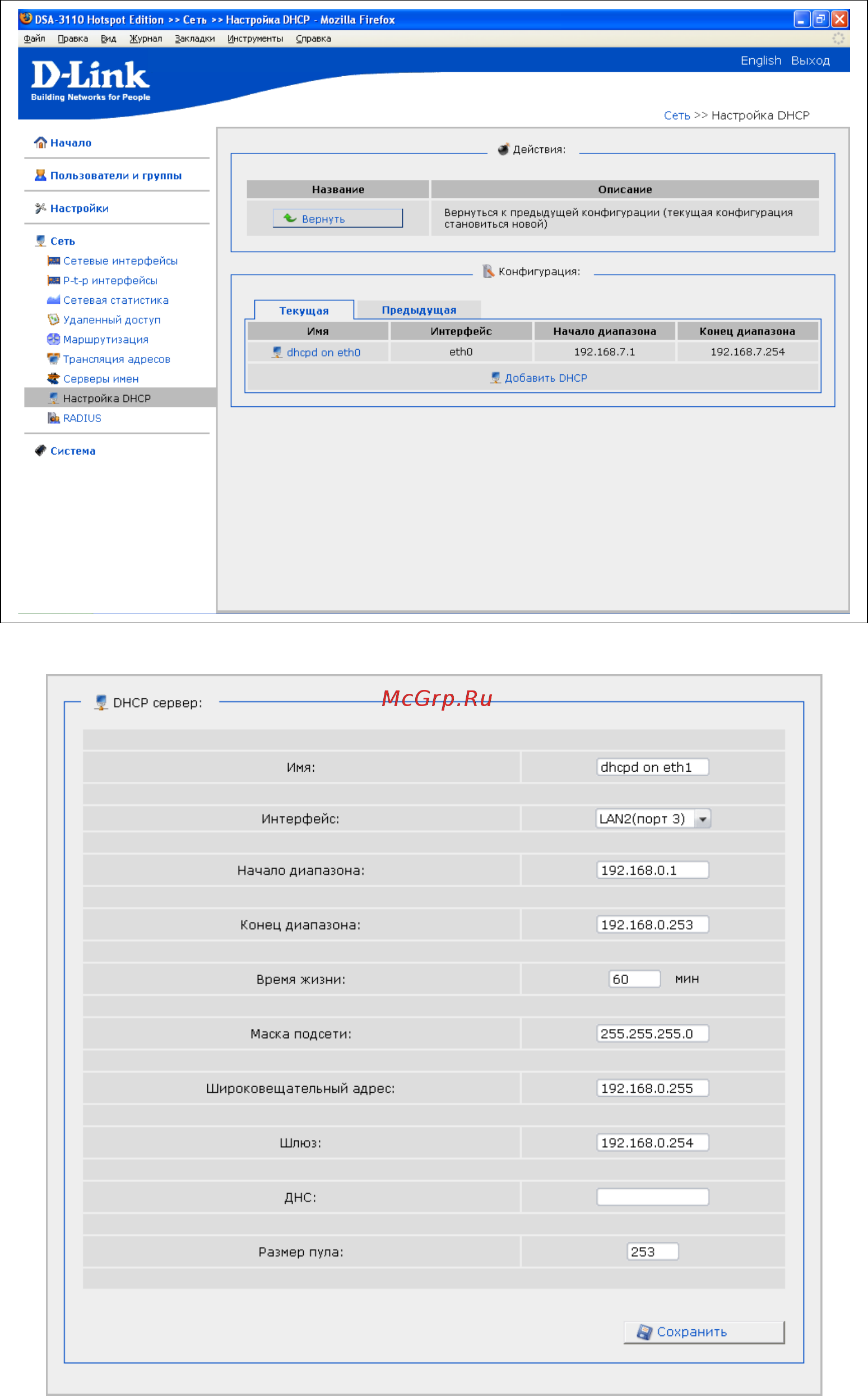Click the Удаленный доступ icon
868x1396 pixels.
click(x=53, y=319)
